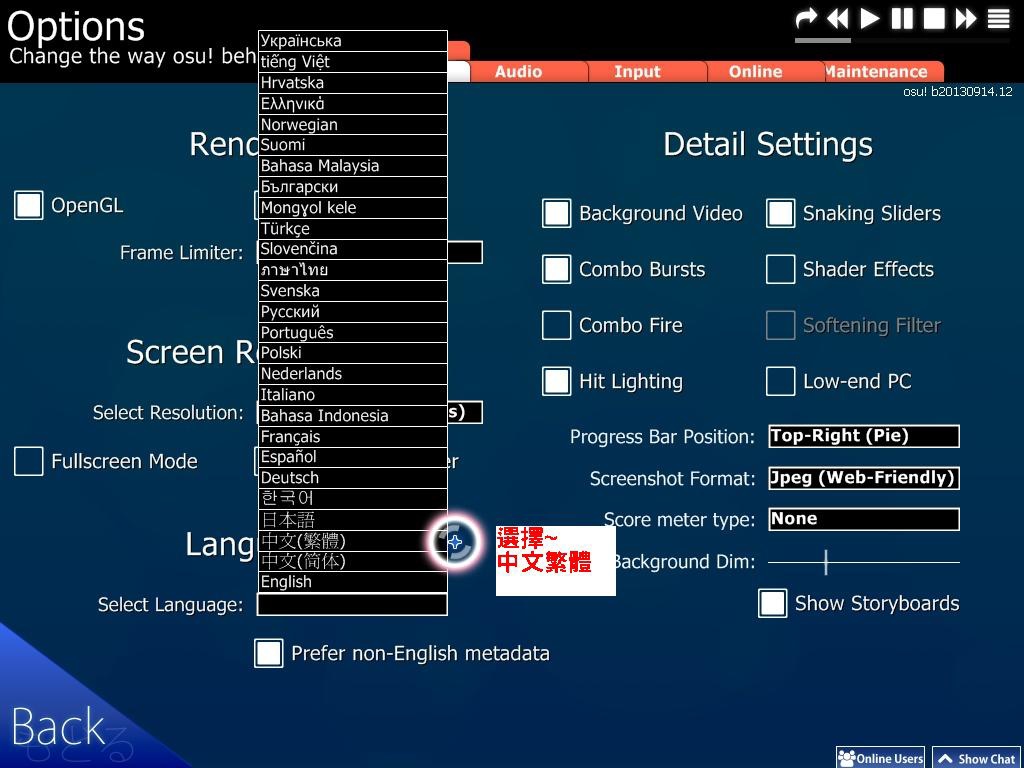Enable Shader Effects checkbox
The height and width of the screenshot is (768, 1024).
tap(780, 269)
